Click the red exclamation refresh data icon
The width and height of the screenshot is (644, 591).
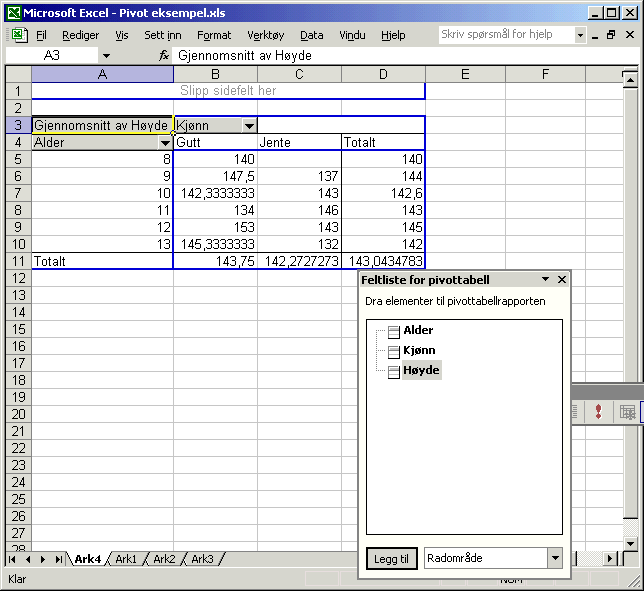pos(598,411)
